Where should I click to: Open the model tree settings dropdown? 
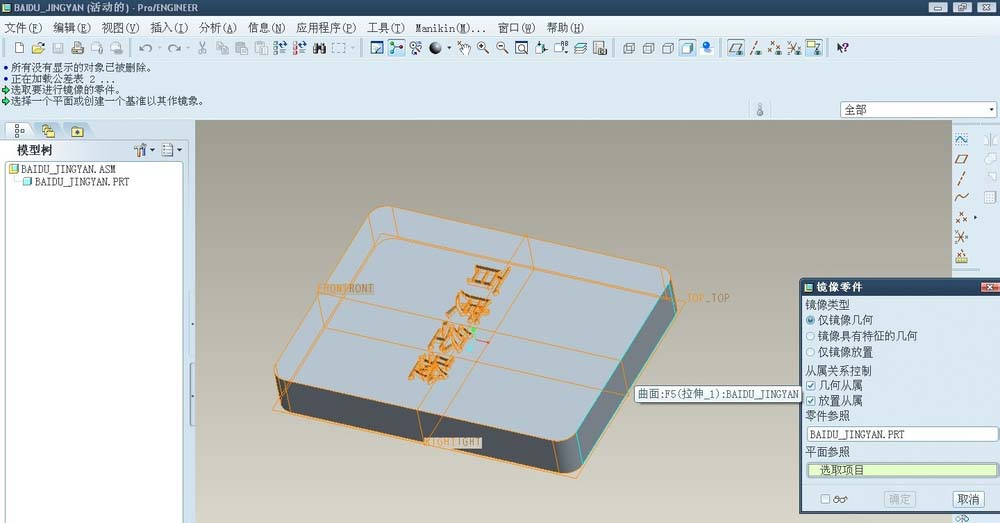pos(144,150)
